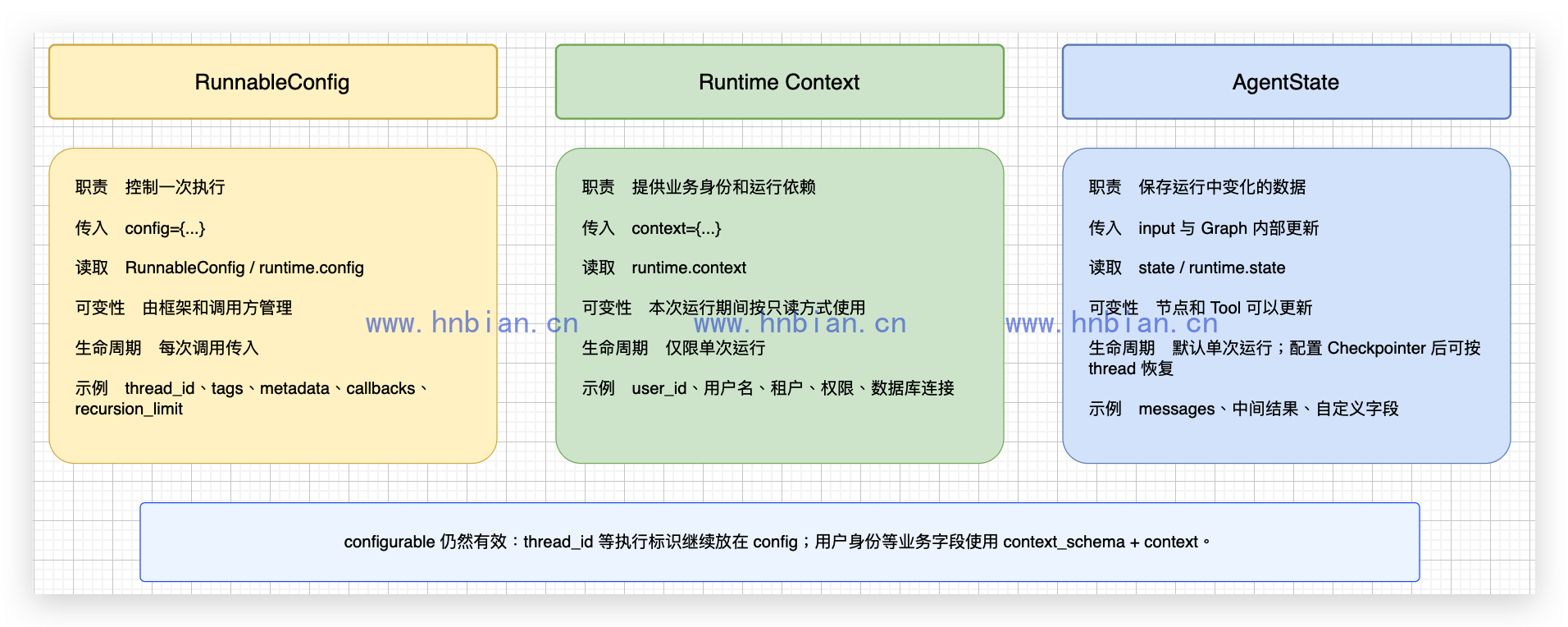
Task: Click the text "本次运行期间按只读方式使用"
Action: click(x=757, y=308)
